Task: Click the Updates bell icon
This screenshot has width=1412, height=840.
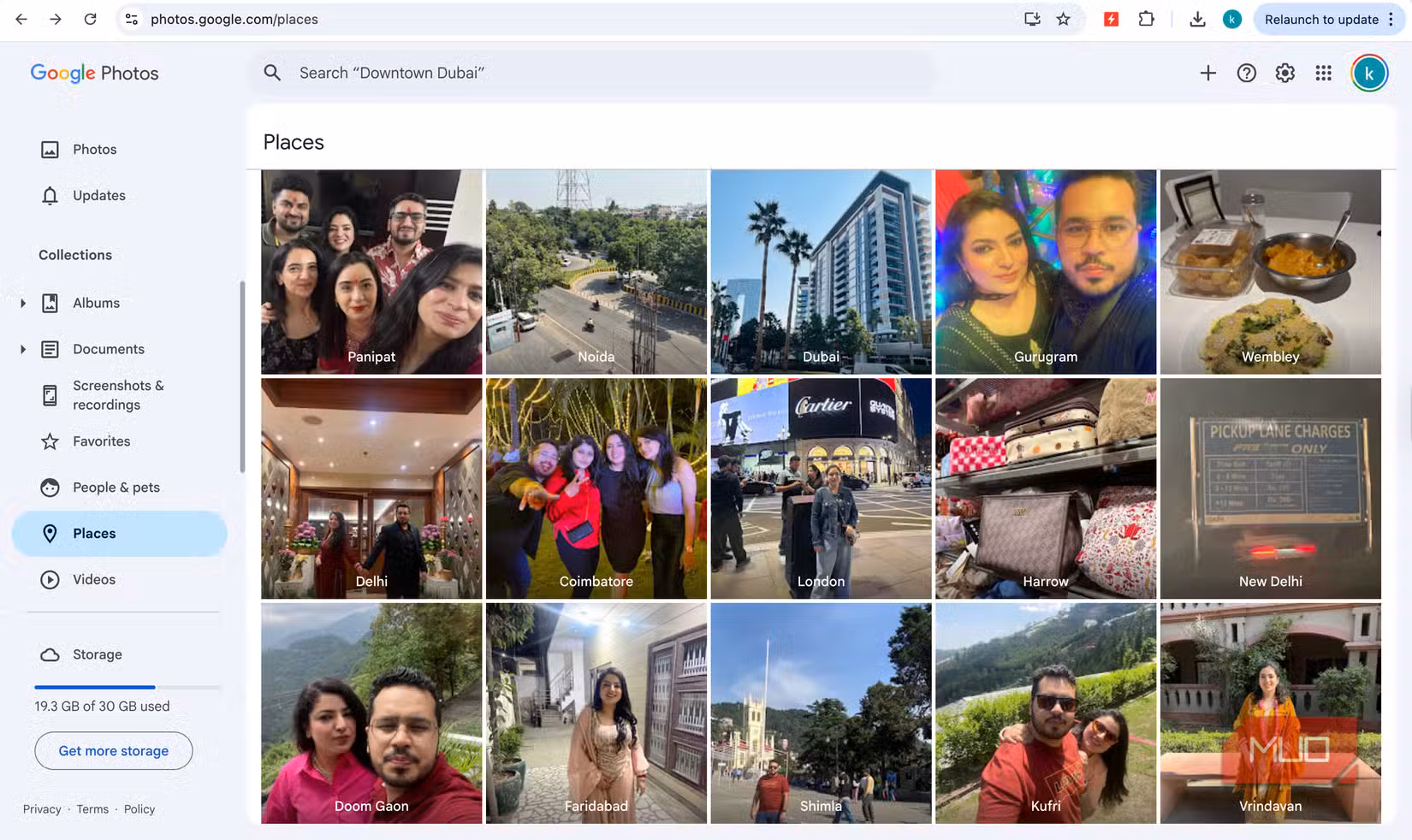Action: point(50,195)
